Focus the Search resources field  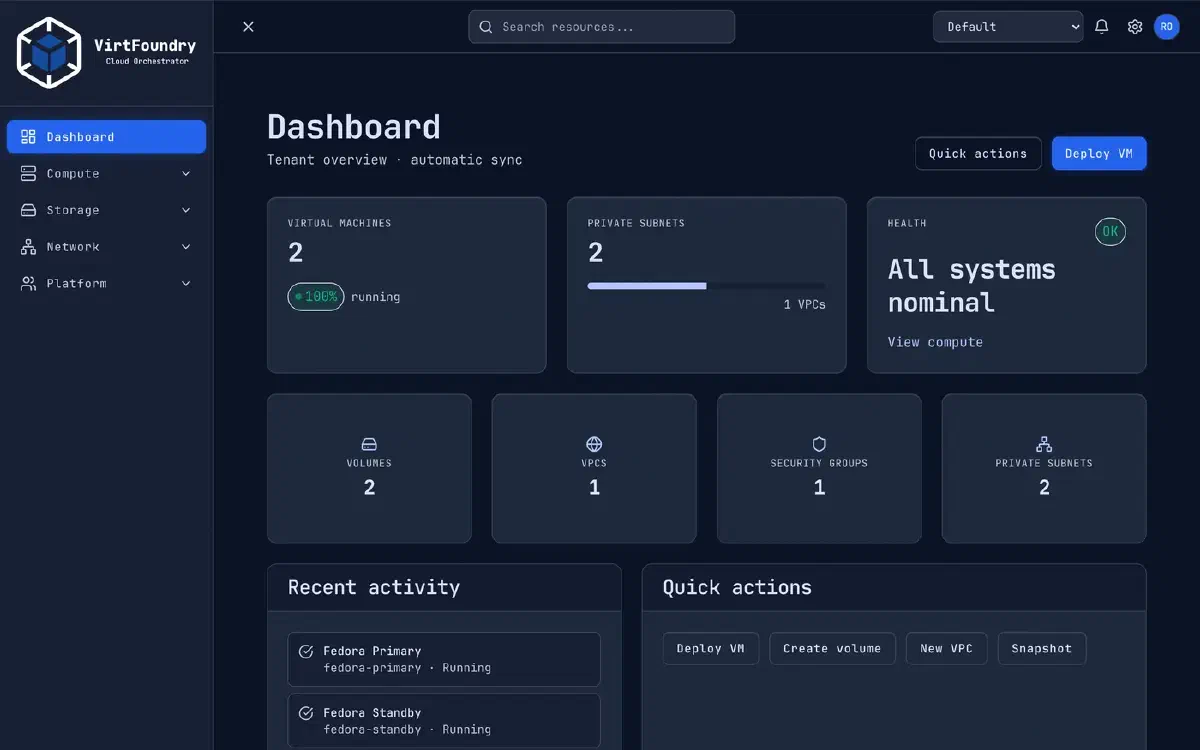coord(602,27)
